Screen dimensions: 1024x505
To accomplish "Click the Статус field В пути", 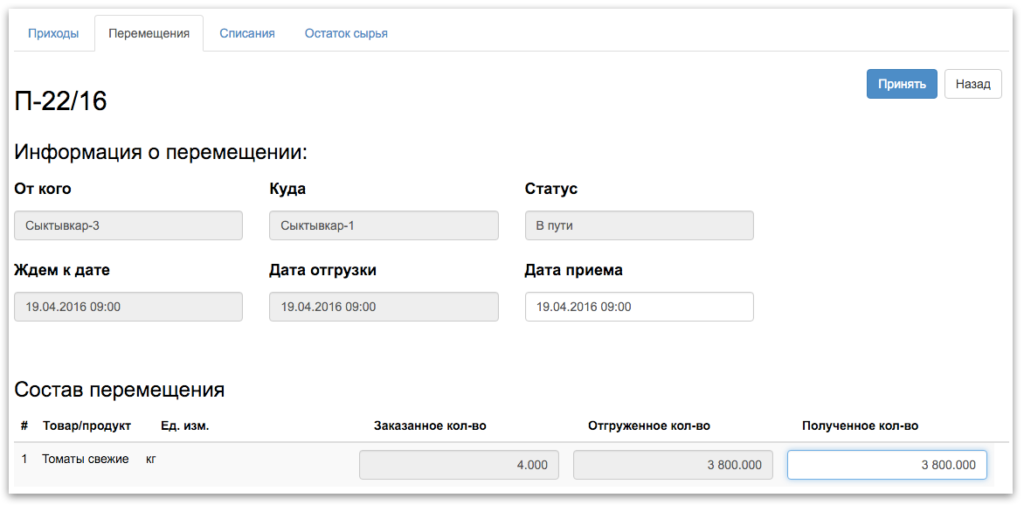I will [x=639, y=225].
